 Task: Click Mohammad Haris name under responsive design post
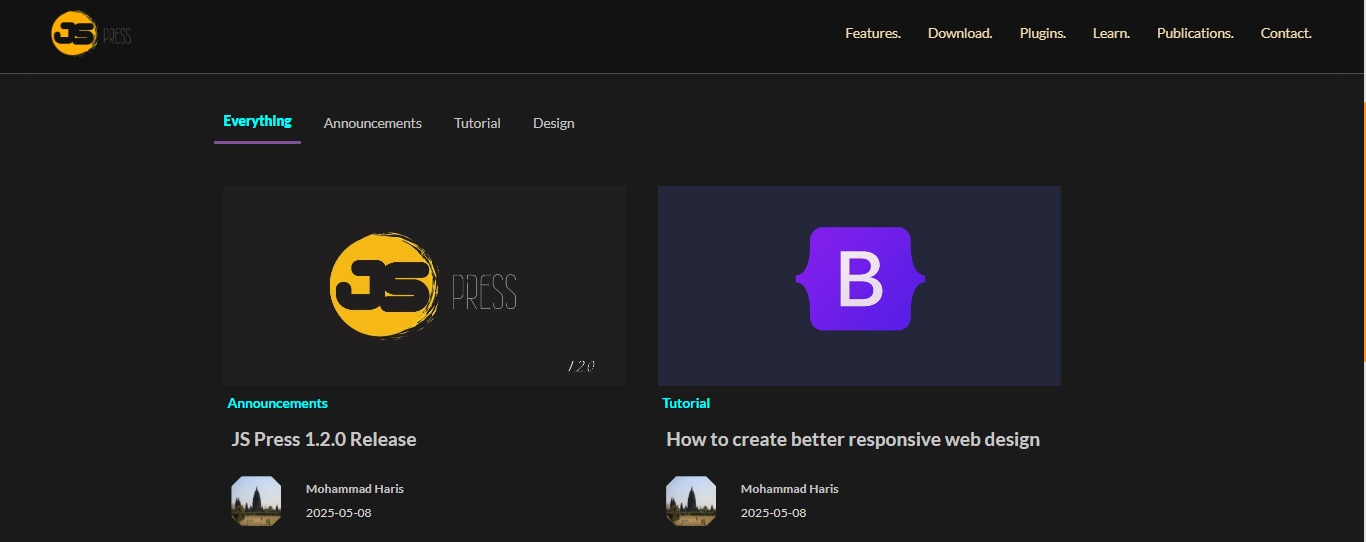point(789,489)
